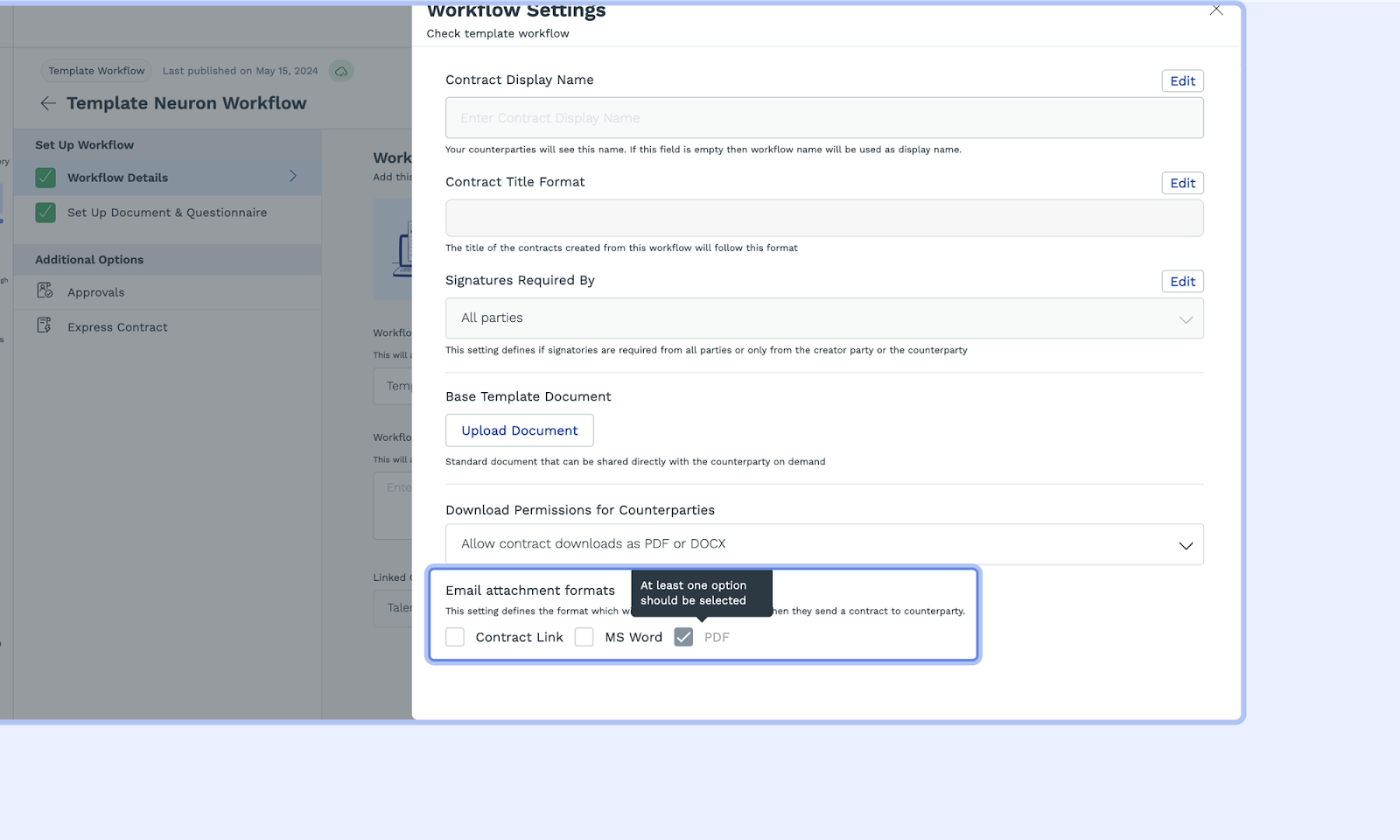Click the green check next to Workflow Details

[x=45, y=178]
